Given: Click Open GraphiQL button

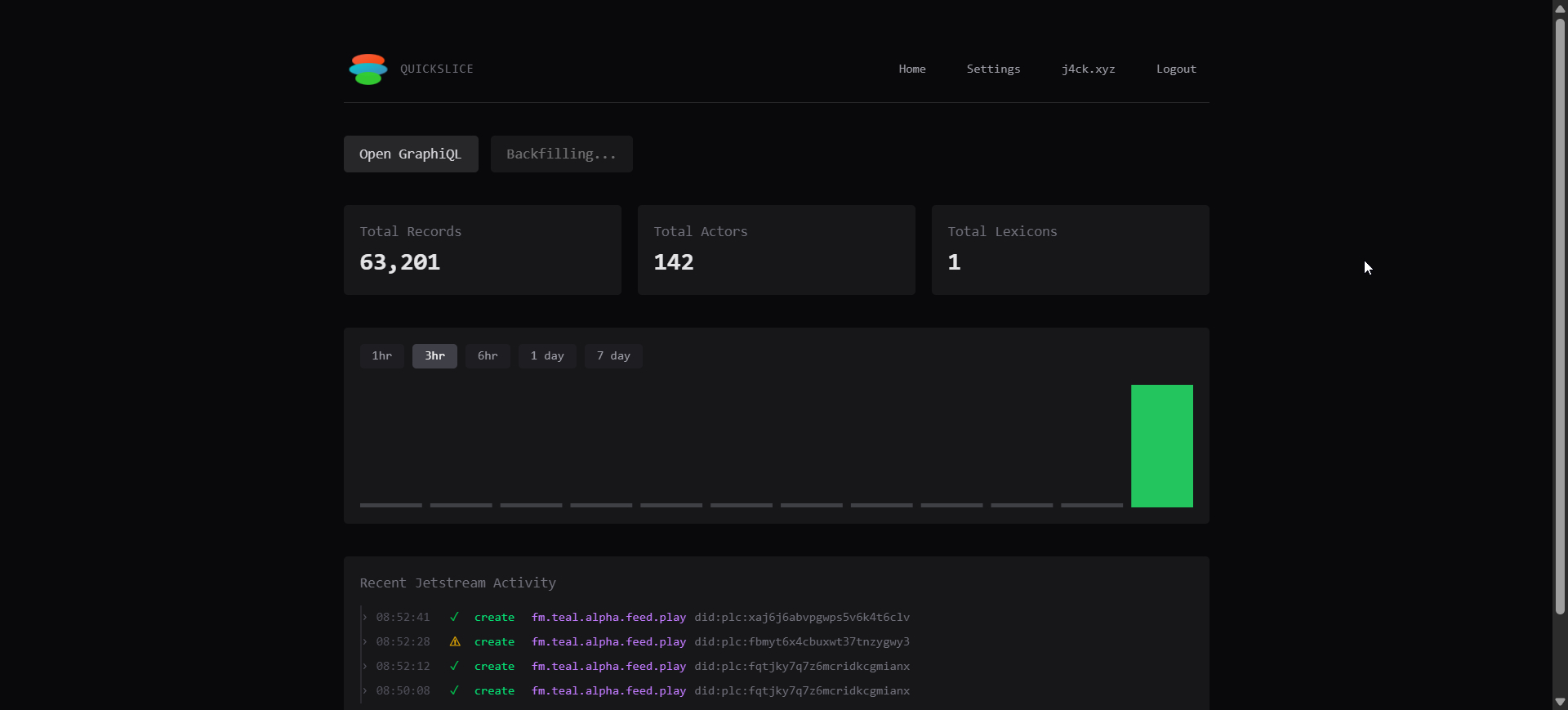Looking at the screenshot, I should click(411, 154).
